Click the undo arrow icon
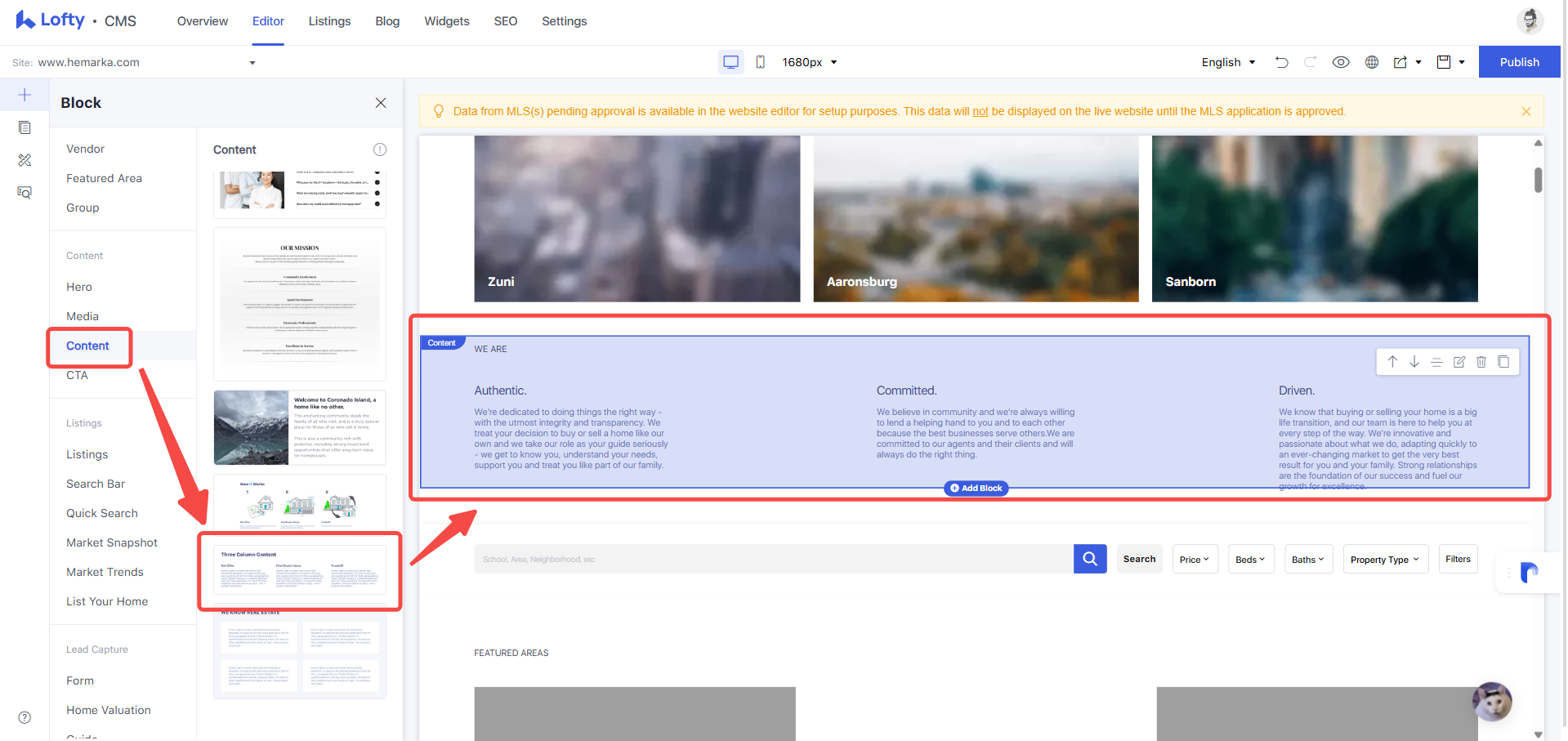1568x741 pixels. (1281, 62)
